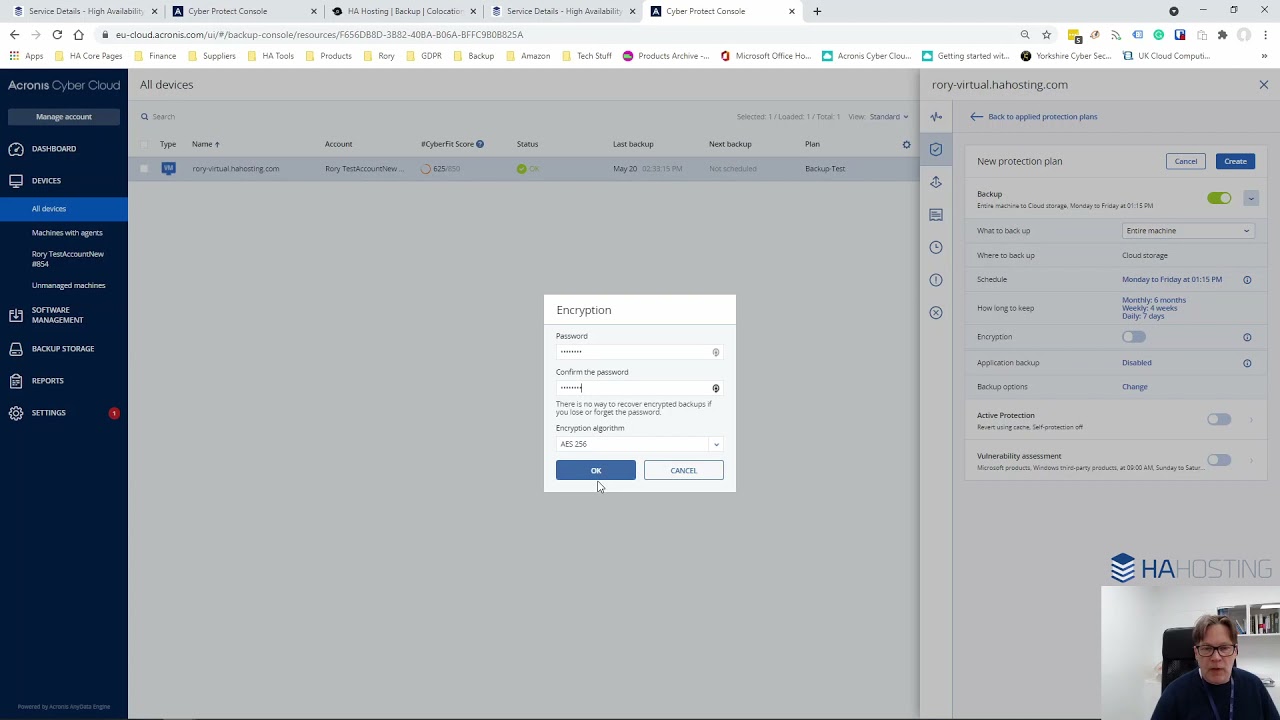Screen dimensions: 1280x720
Task: Open the Chrome extensions puzzle icon
Action: point(1222,35)
